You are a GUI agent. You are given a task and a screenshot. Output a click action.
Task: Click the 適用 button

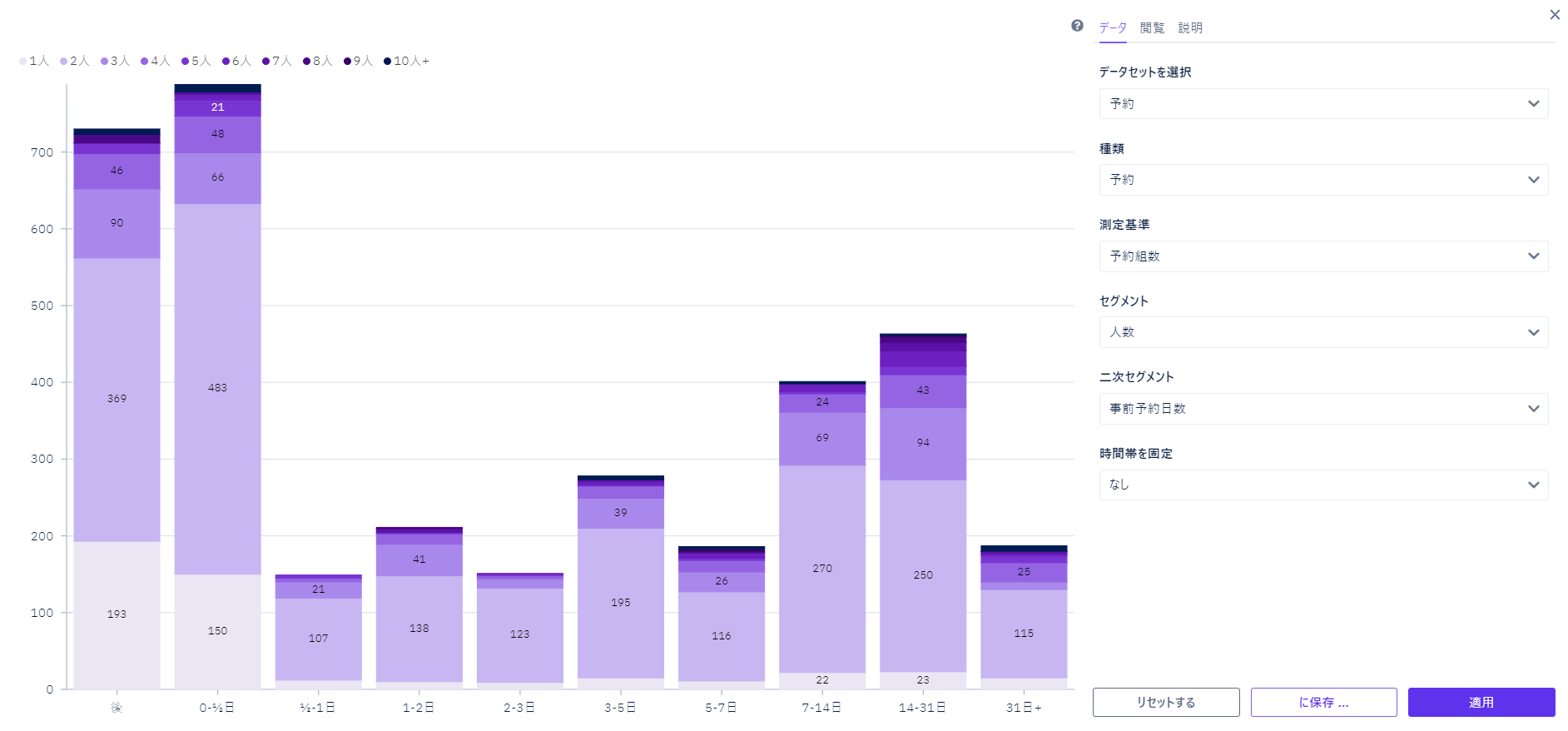[1481, 702]
